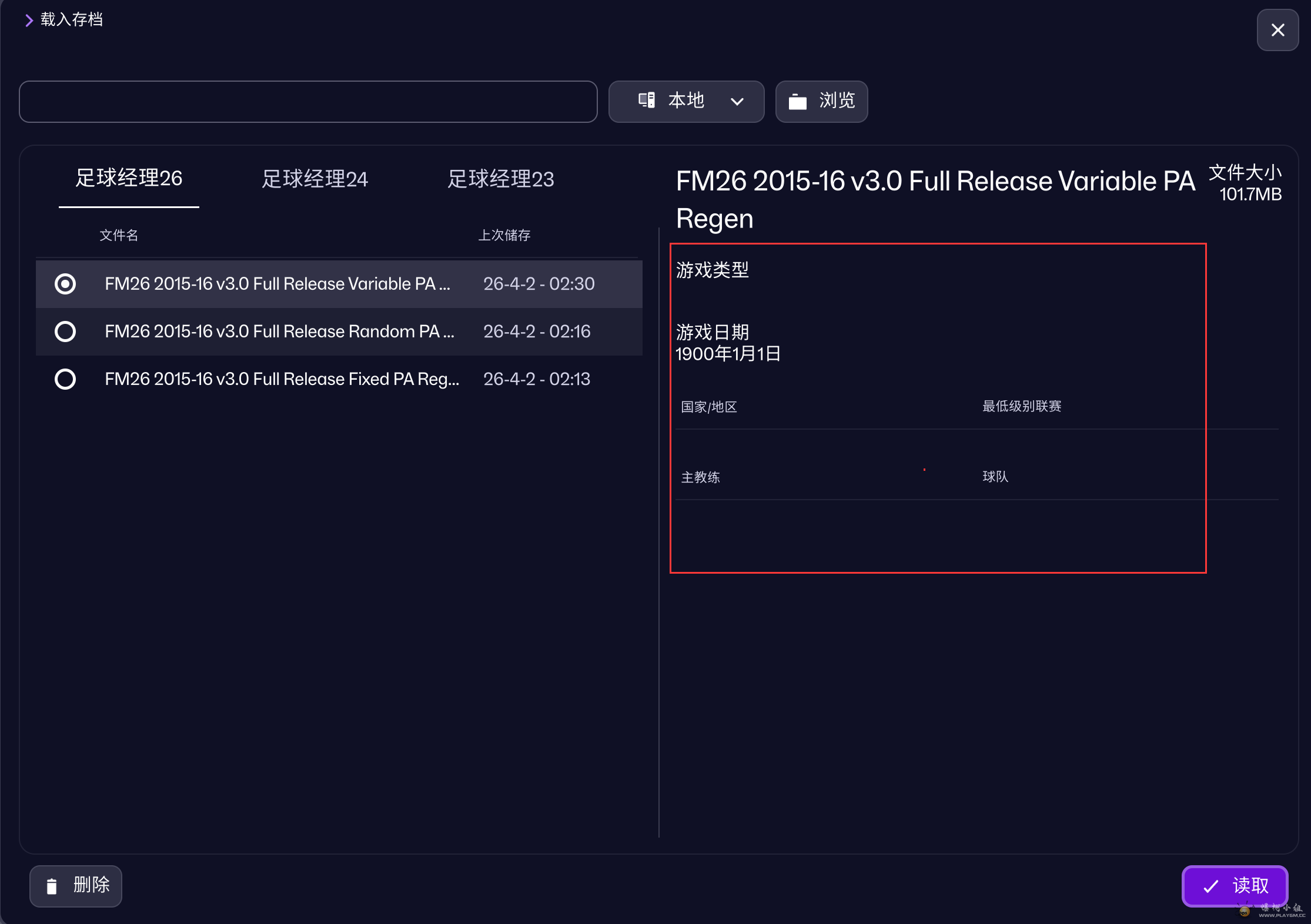Click the 球队 label
1311x924 pixels.
click(x=995, y=477)
